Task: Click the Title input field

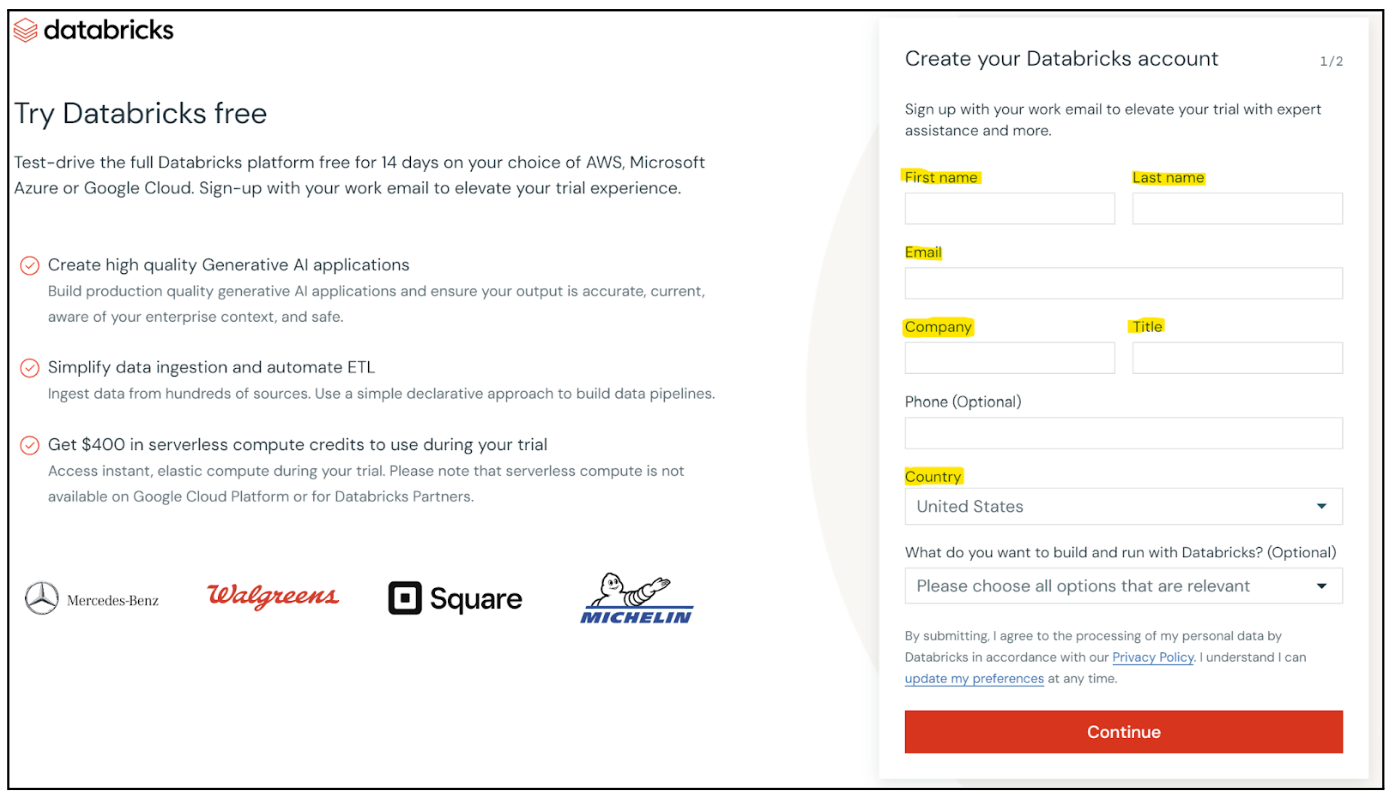Action: (1236, 357)
